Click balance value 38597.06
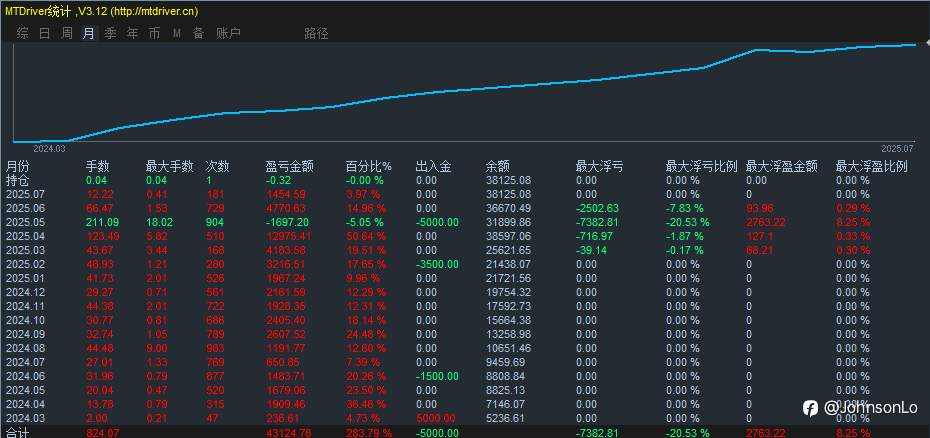Screen dimensions: 930x438 point(508,236)
